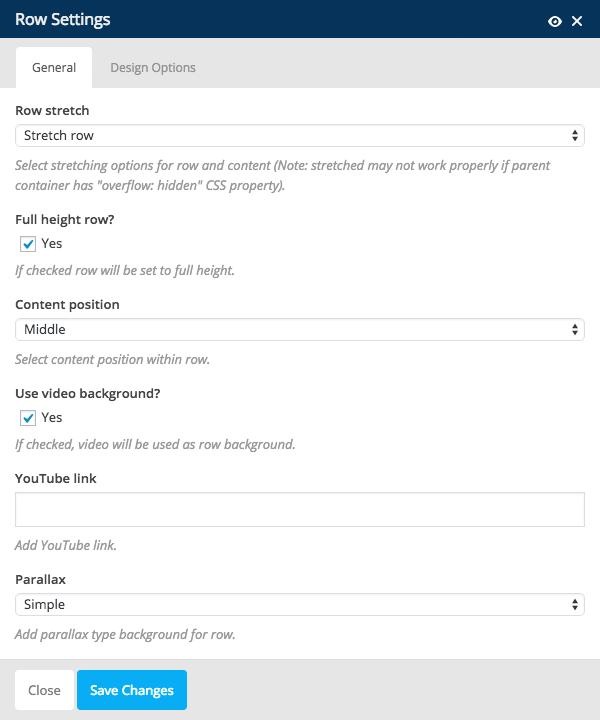Open the Content position dropdown
The height and width of the screenshot is (720, 600).
coord(300,329)
